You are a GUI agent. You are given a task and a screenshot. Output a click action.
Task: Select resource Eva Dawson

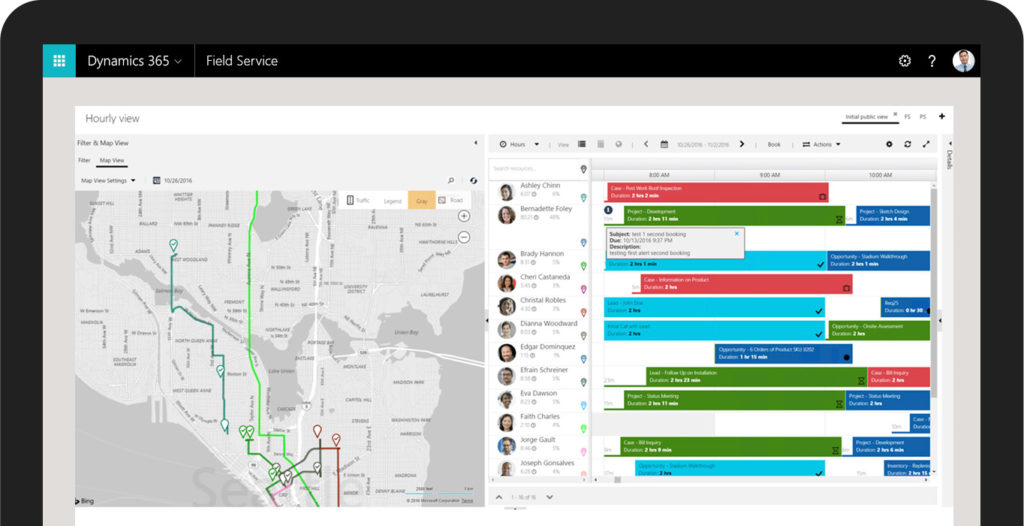pos(539,393)
